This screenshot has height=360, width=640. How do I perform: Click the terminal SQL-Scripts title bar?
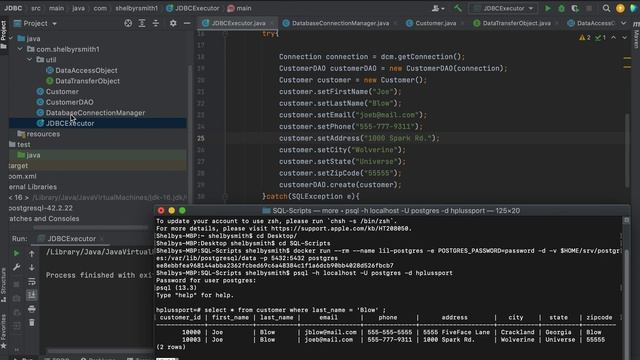pyautogui.click(x=392, y=211)
